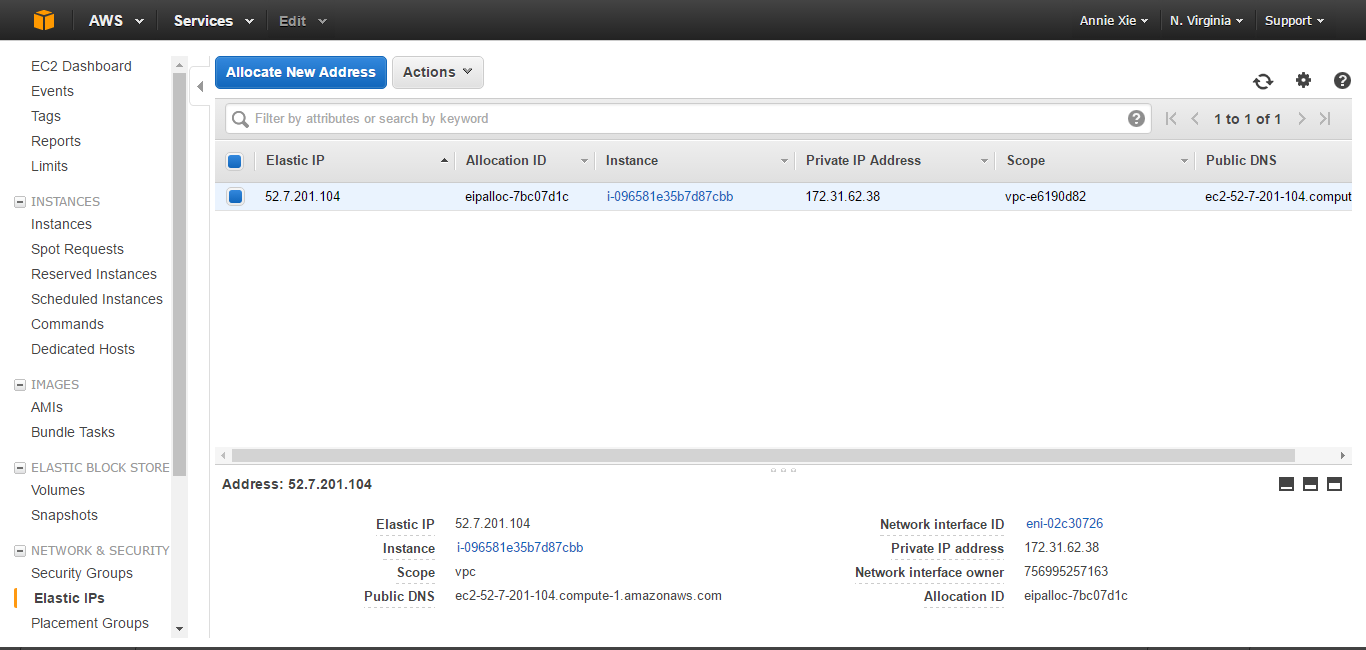Open the table settings gear

pyautogui.click(x=1303, y=80)
